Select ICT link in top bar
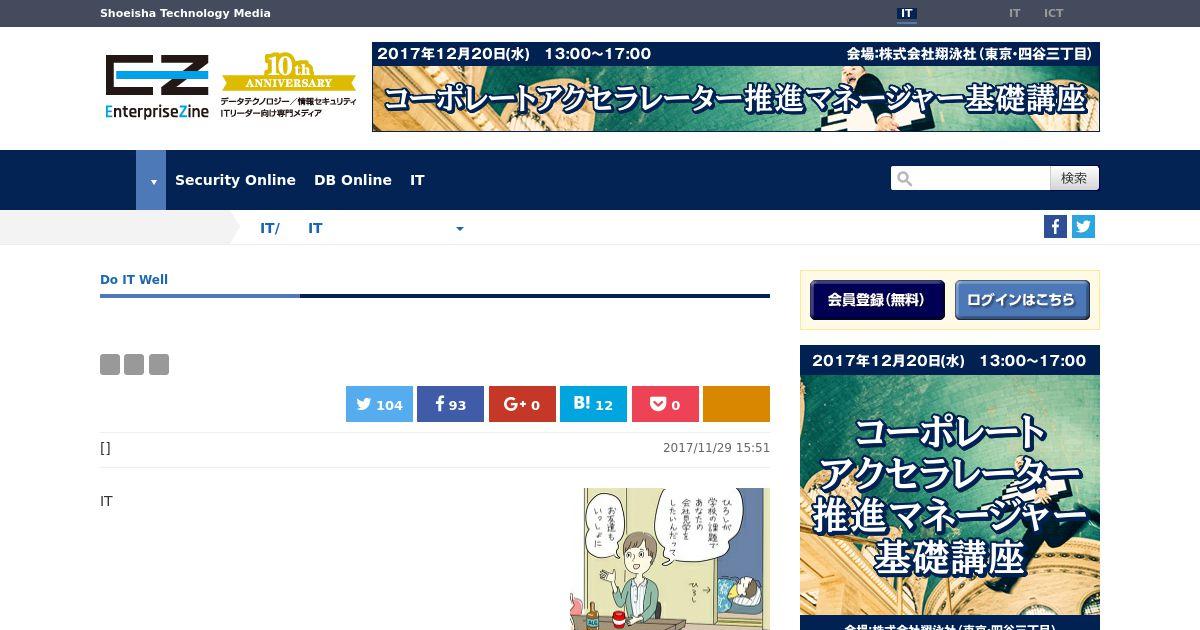Image resolution: width=1200 pixels, height=630 pixels. [x=1053, y=13]
